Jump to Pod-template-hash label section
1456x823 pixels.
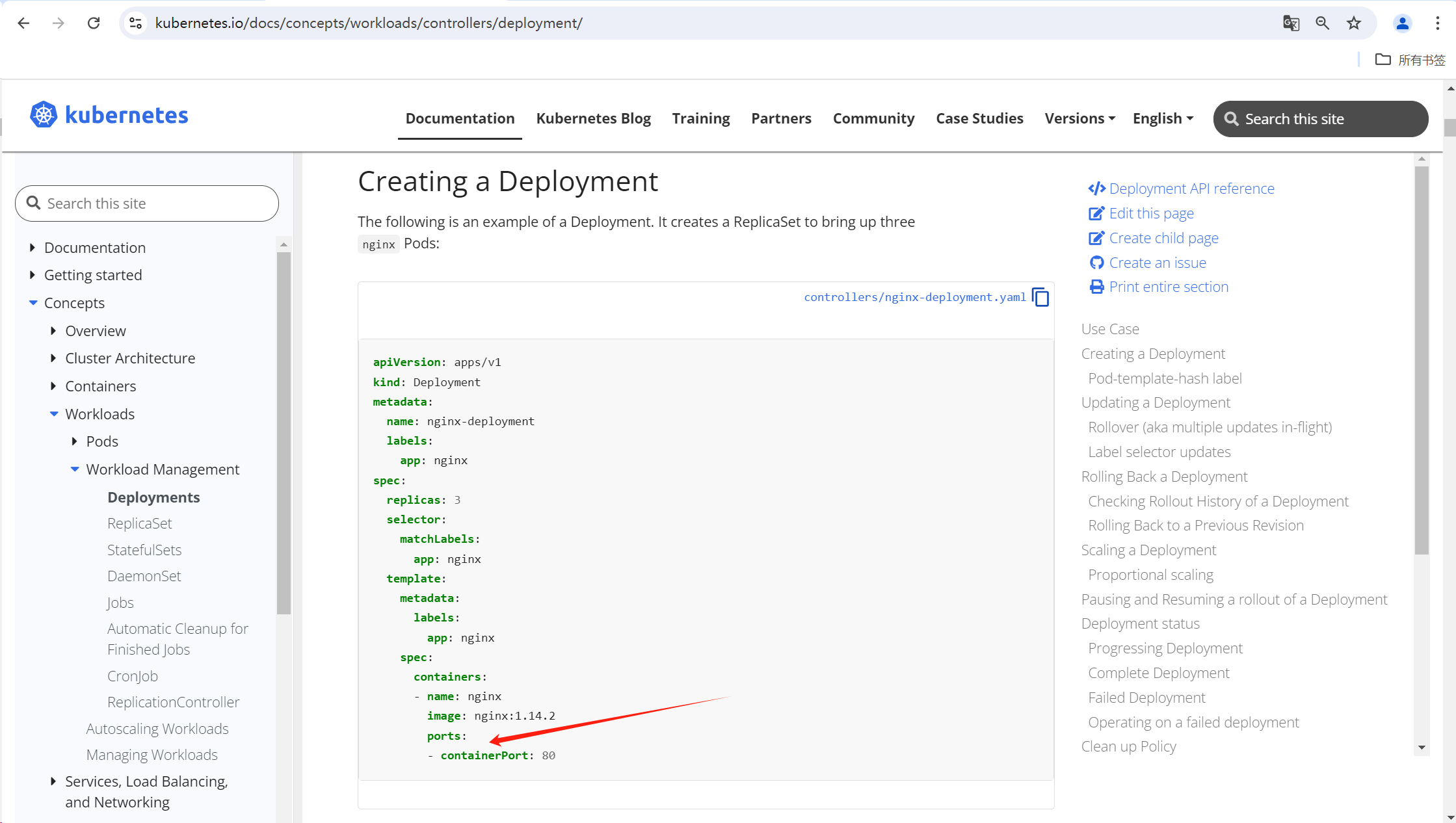coord(1165,378)
